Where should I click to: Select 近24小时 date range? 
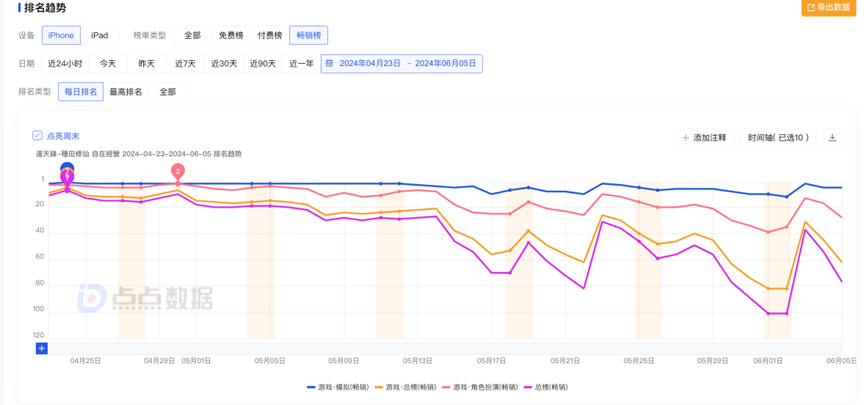point(65,64)
